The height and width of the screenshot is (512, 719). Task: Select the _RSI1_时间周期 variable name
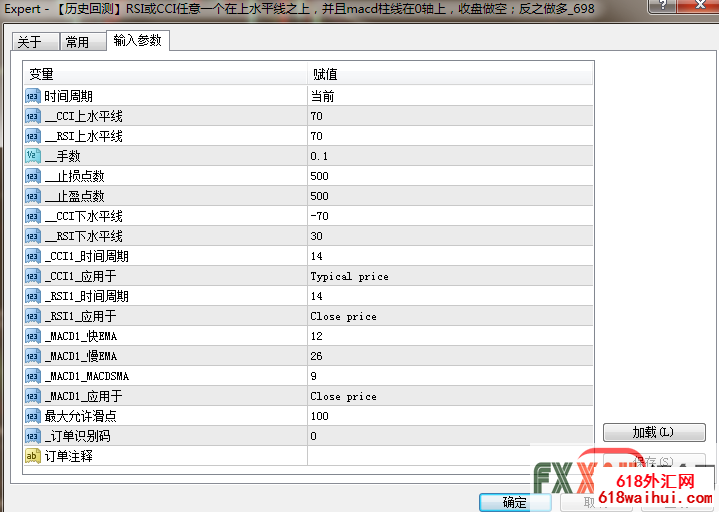[87, 296]
